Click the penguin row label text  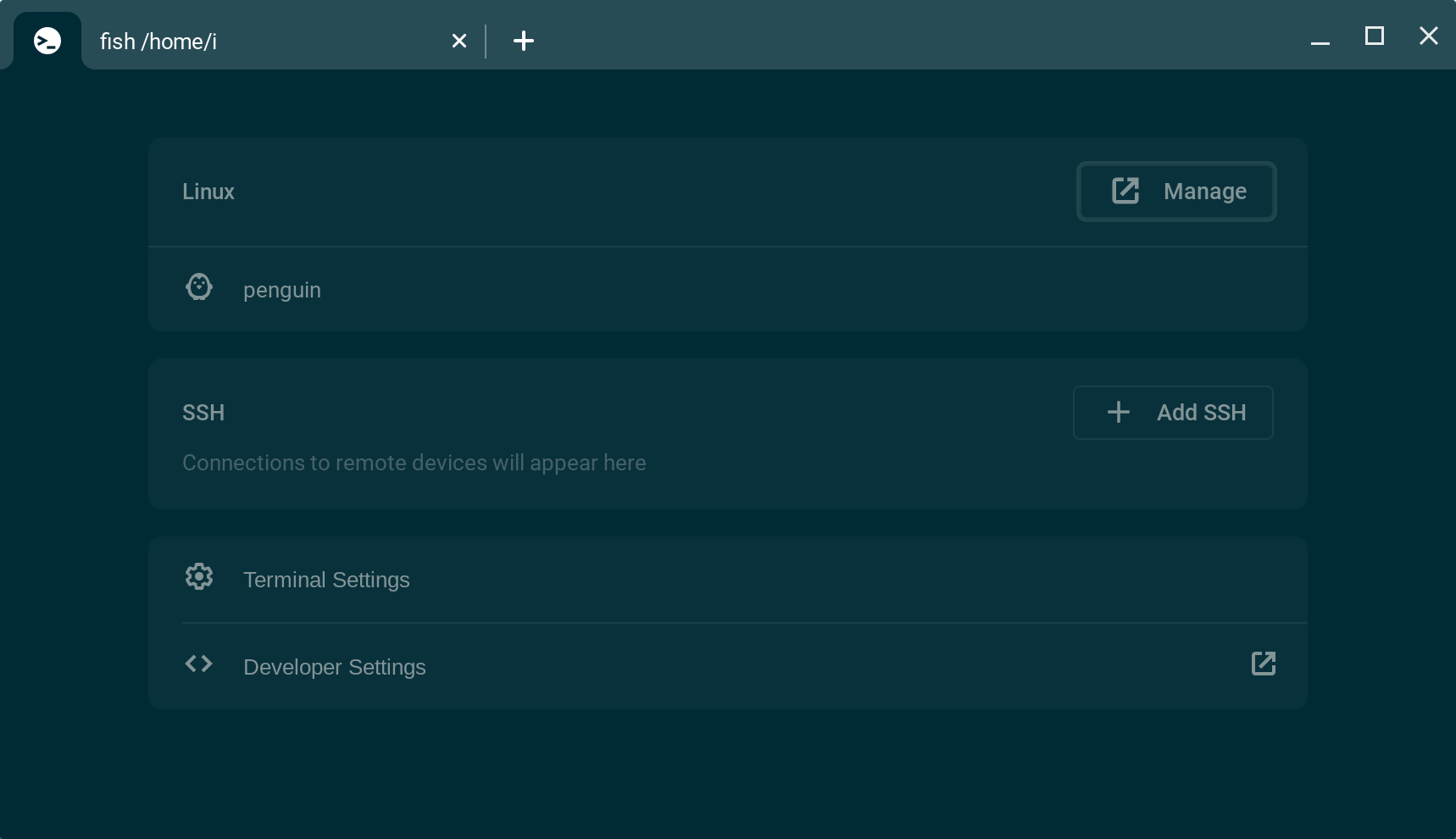[x=282, y=289]
